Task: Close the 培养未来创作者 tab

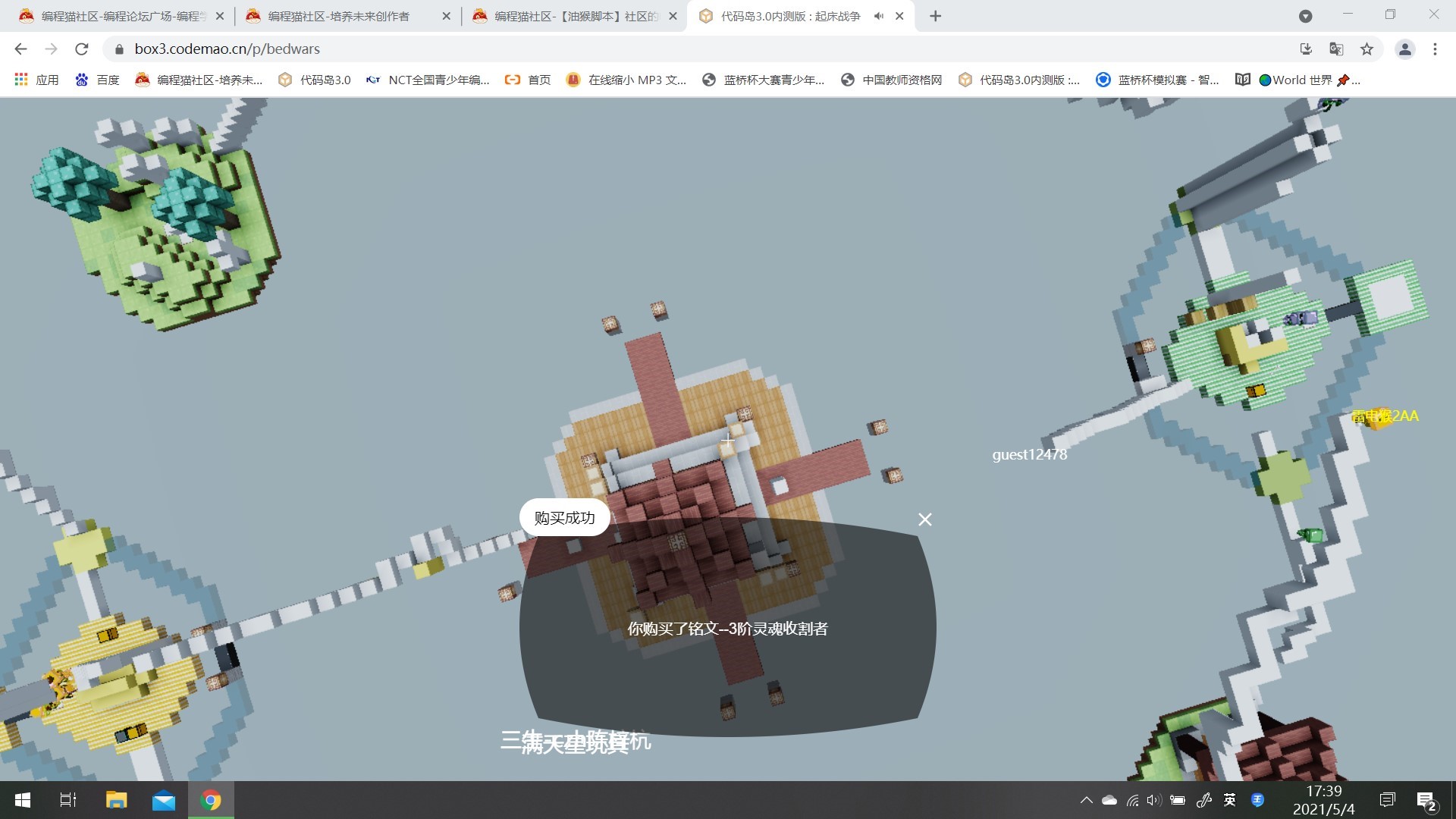Action: tap(446, 16)
